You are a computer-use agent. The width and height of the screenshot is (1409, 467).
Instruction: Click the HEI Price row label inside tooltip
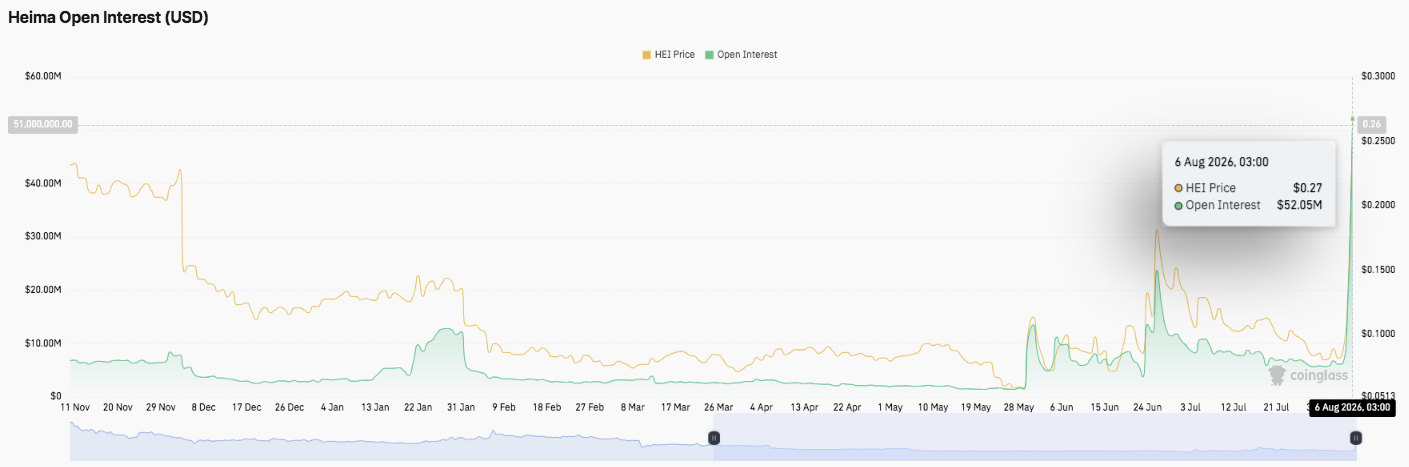(x=1211, y=188)
